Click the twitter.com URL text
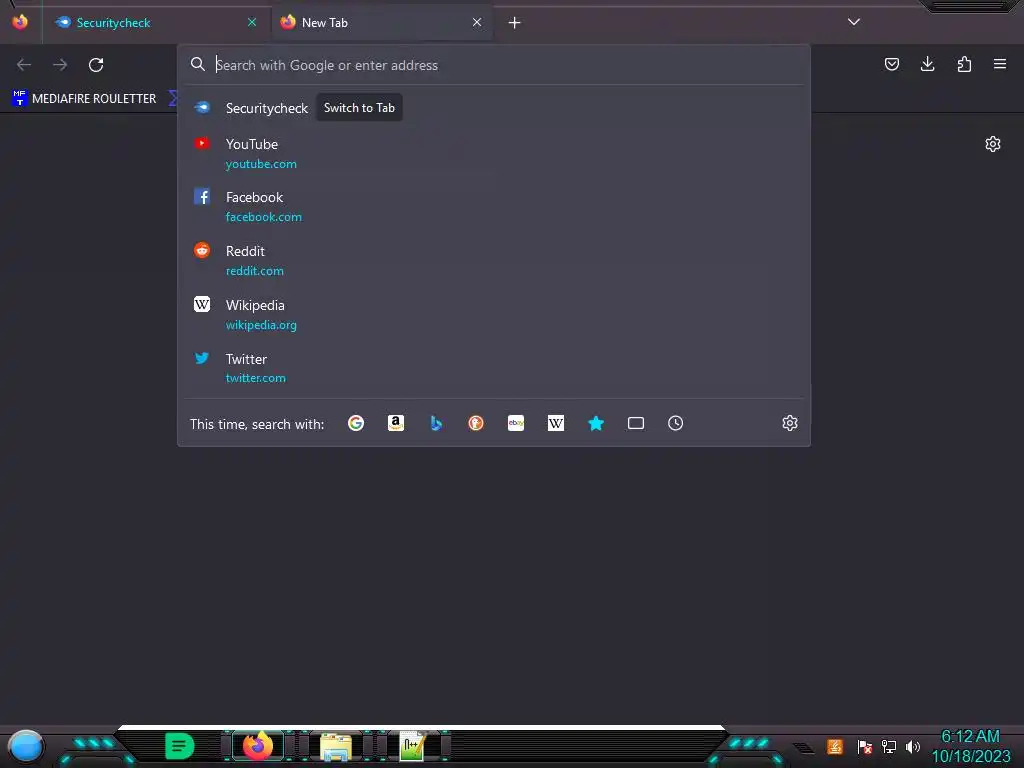This screenshot has height=768, width=1024. pyautogui.click(x=255, y=378)
